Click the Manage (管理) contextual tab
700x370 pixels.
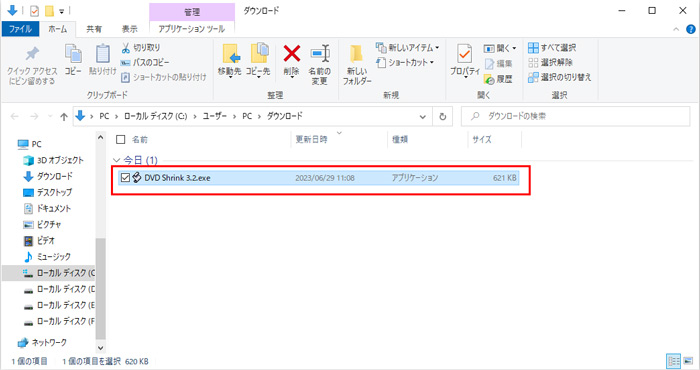tap(192, 12)
